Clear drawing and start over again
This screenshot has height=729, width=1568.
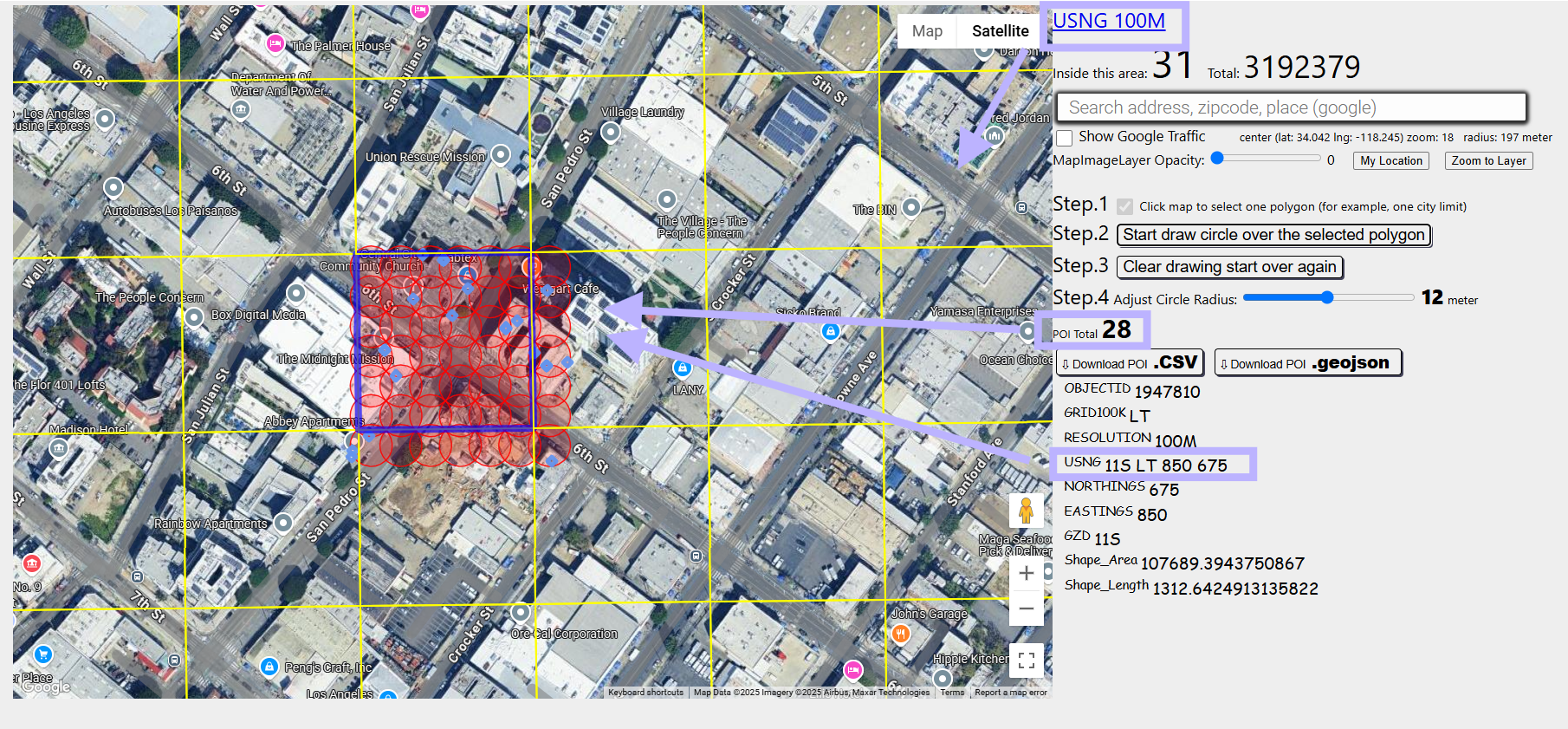click(x=1229, y=267)
